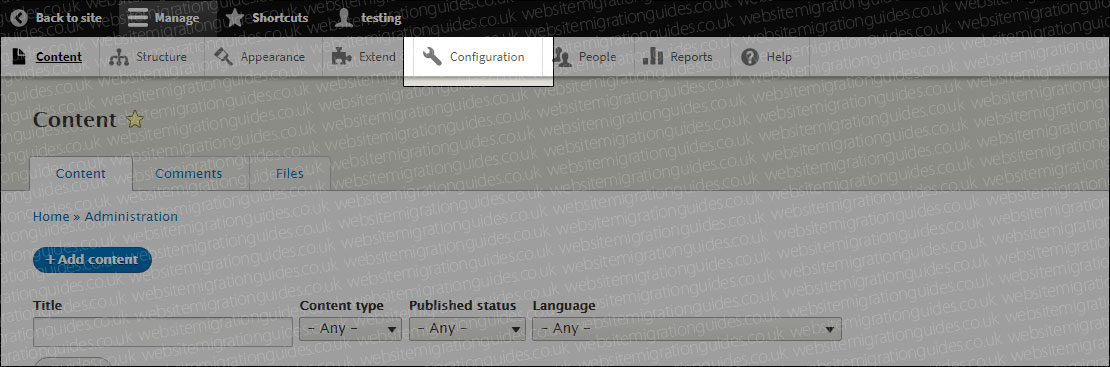Click the Reports bar chart icon
This screenshot has height=367, width=1110.
[x=652, y=57]
